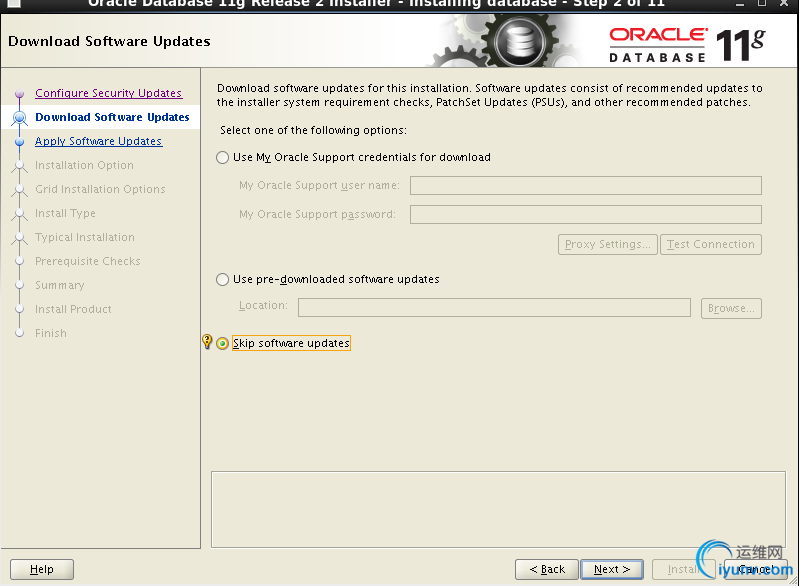Proceed with the Next button
This screenshot has height=586, width=799.
coord(612,569)
